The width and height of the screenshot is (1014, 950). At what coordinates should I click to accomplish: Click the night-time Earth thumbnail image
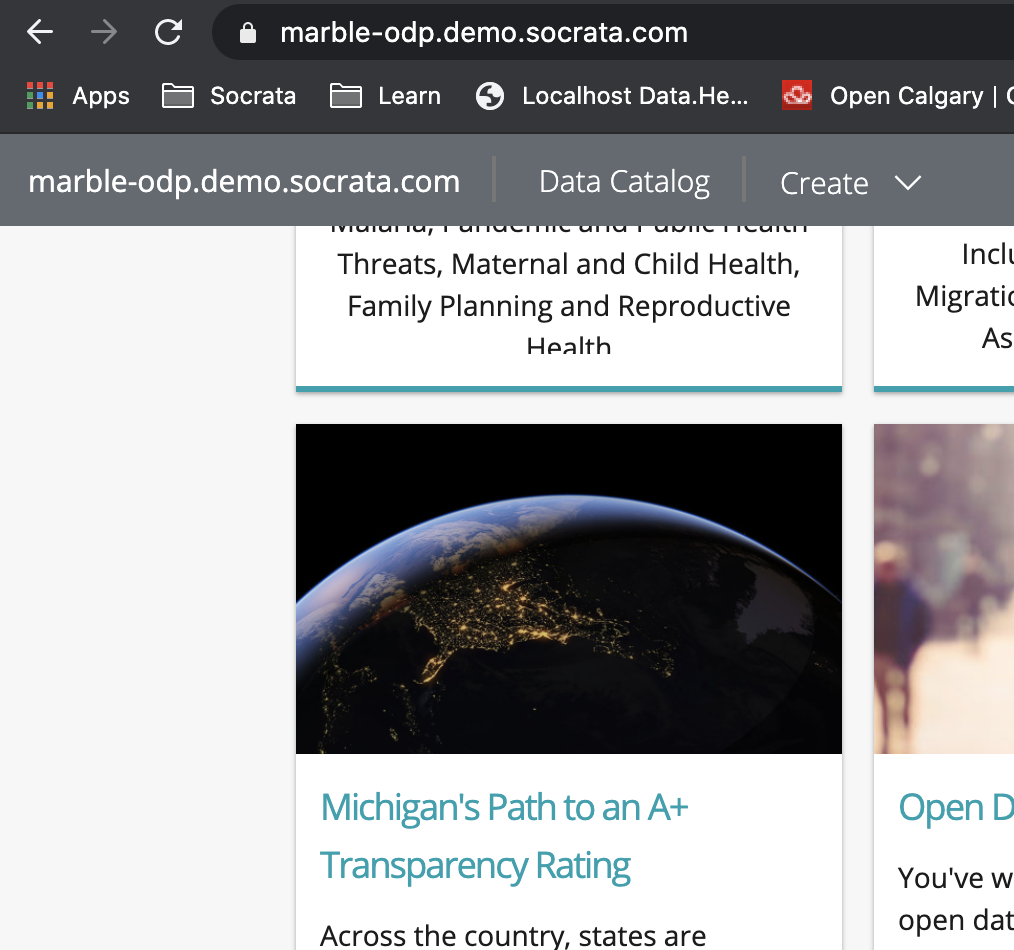568,588
